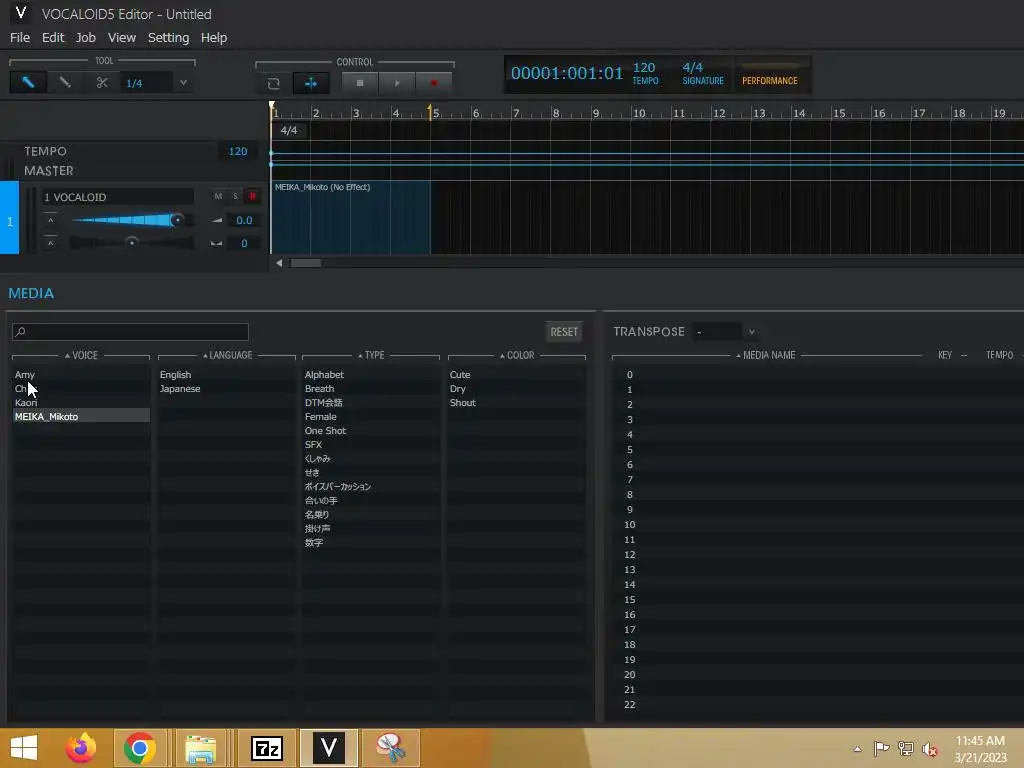Click the muted speaker tray icon
1024x768 pixels.
point(929,749)
